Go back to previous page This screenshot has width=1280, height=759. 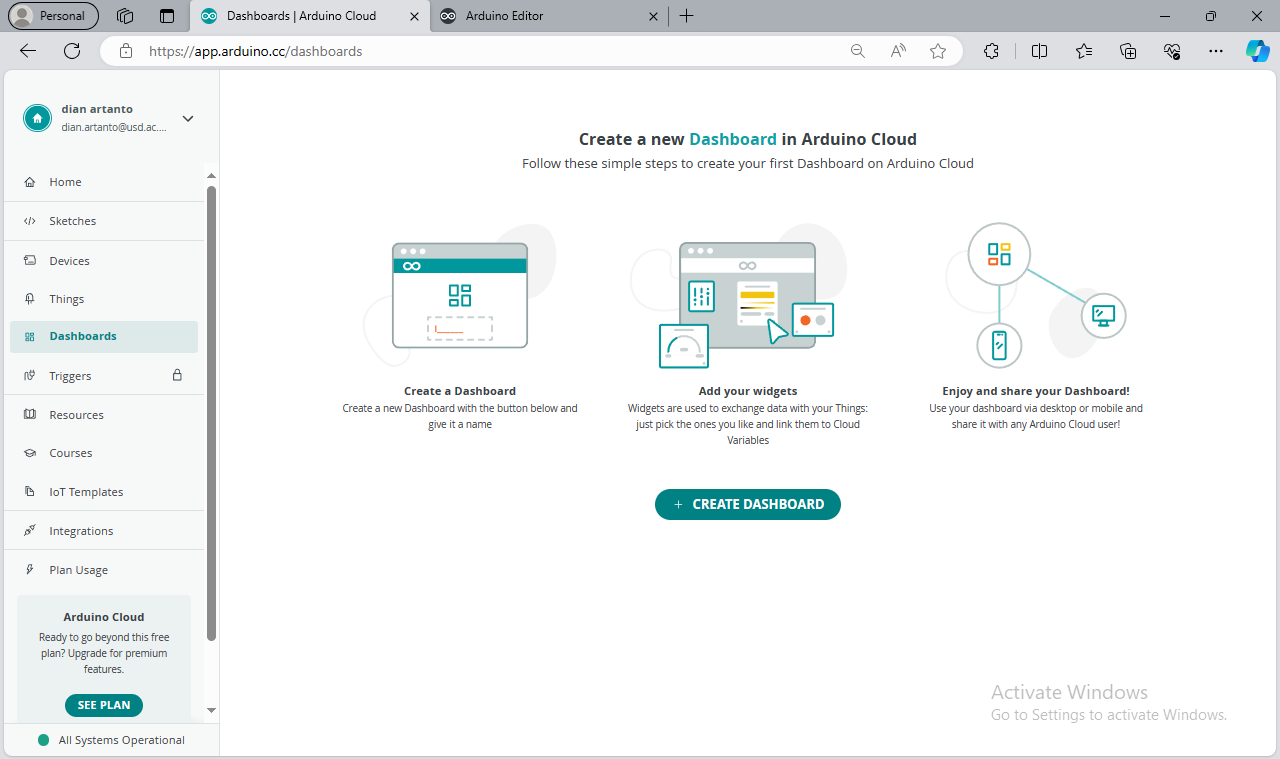coord(28,51)
